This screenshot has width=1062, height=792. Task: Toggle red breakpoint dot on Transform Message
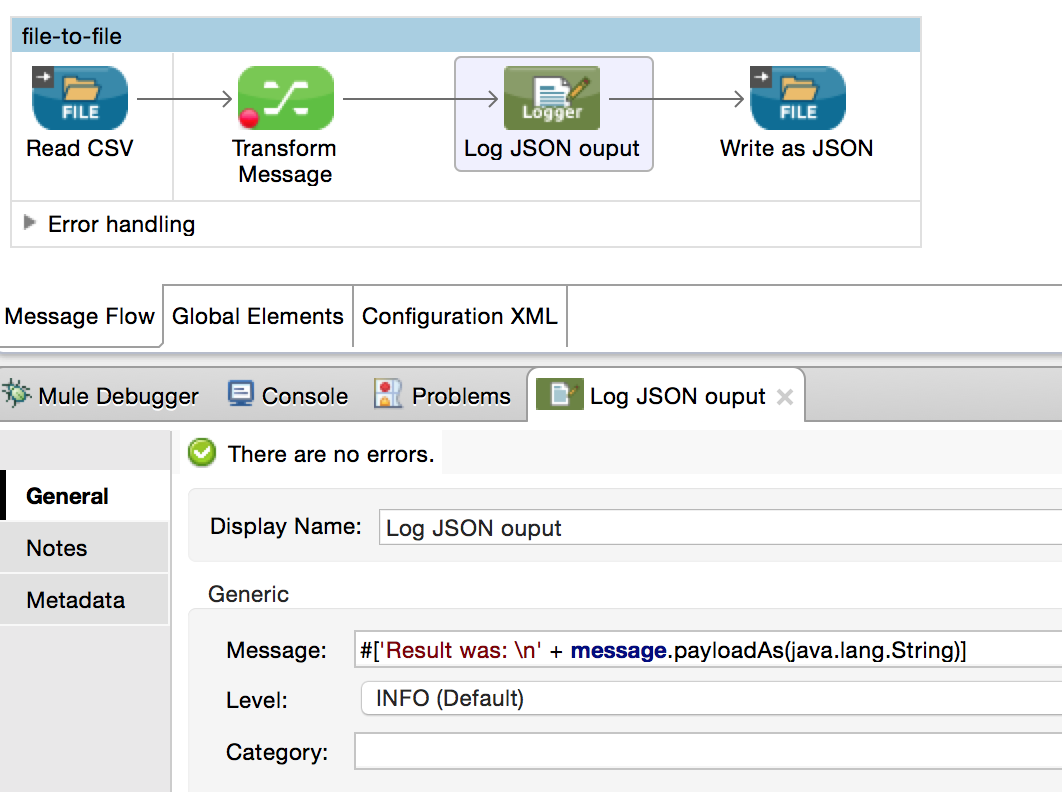[249, 120]
